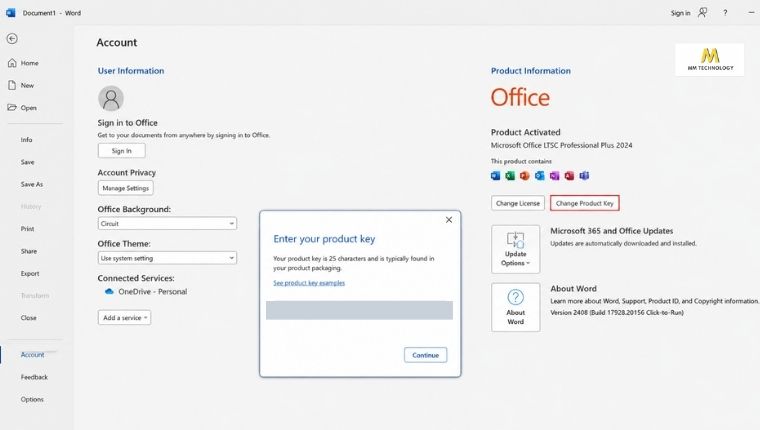Open the Export page
This screenshot has height=430, width=760.
(30, 273)
